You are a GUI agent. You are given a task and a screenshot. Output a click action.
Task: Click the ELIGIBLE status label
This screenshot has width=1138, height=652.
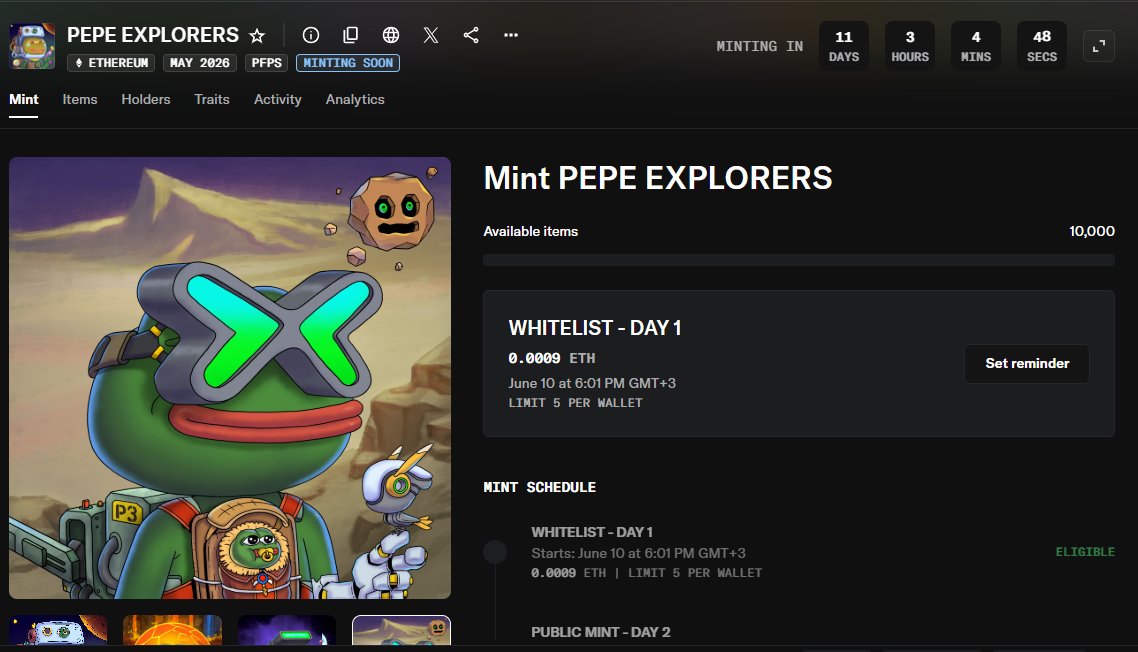tap(1085, 552)
